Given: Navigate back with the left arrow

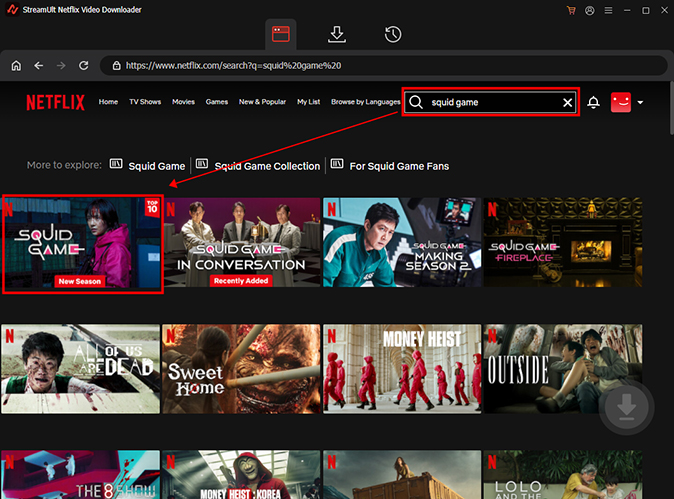Looking at the screenshot, I should coord(39,65).
